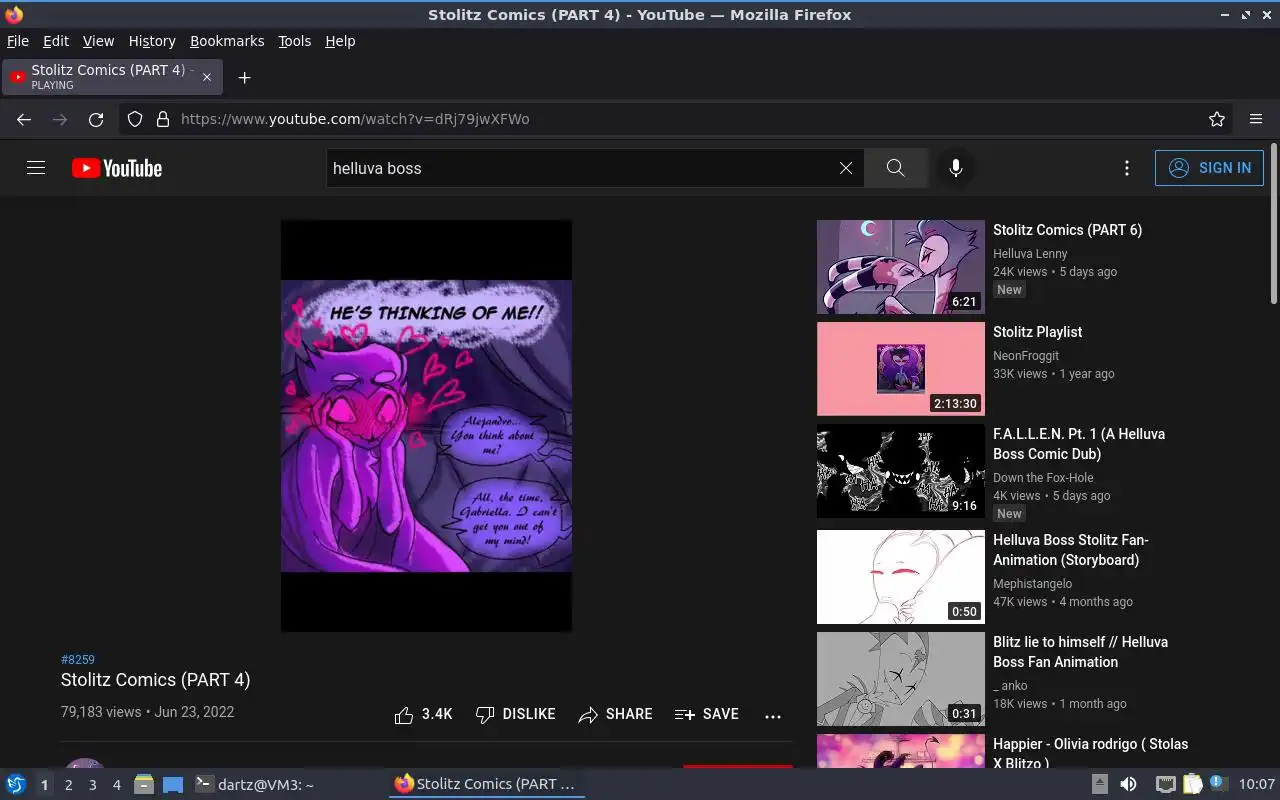1280x800 pixels.
Task: Click the magnifier search button
Action: point(896,168)
